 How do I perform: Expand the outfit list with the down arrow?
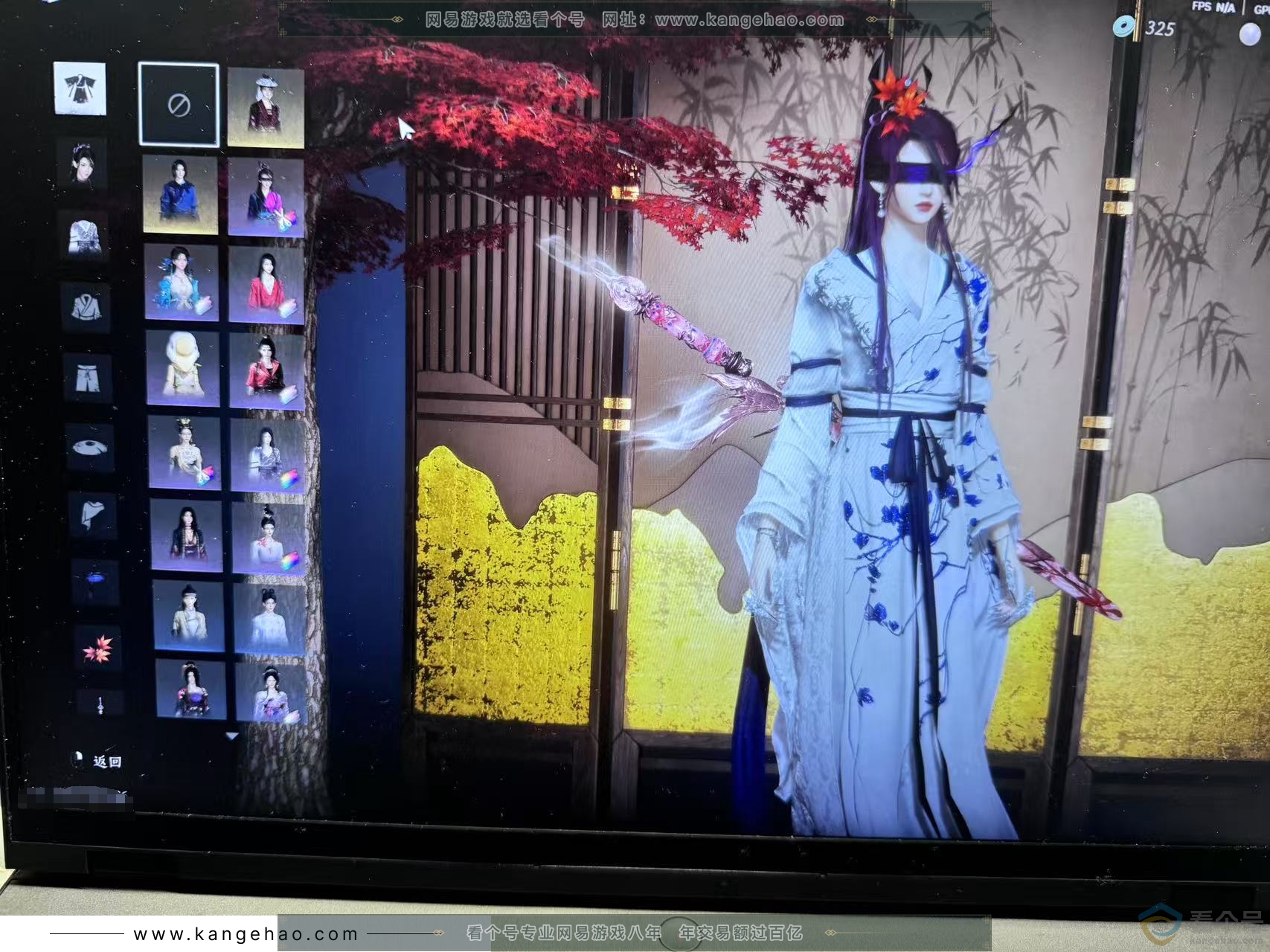232,736
